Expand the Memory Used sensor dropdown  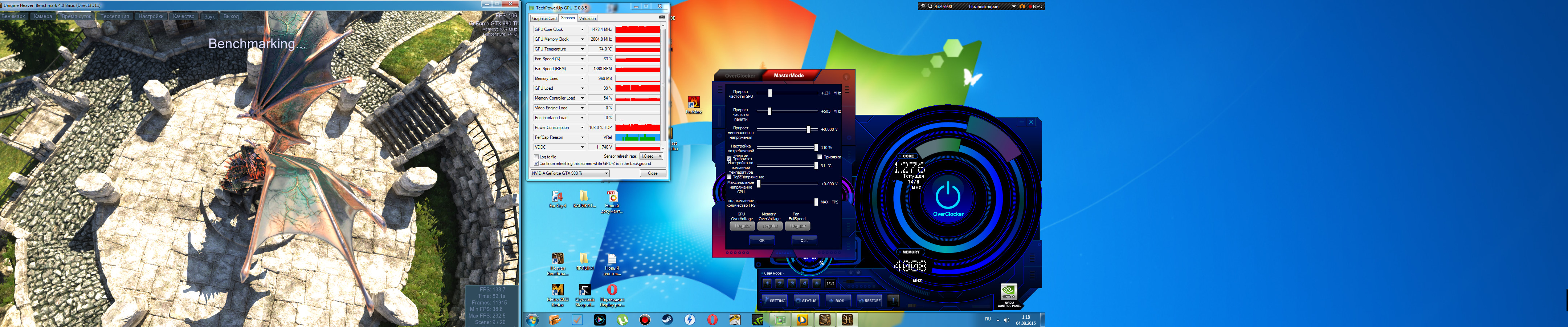point(582,78)
